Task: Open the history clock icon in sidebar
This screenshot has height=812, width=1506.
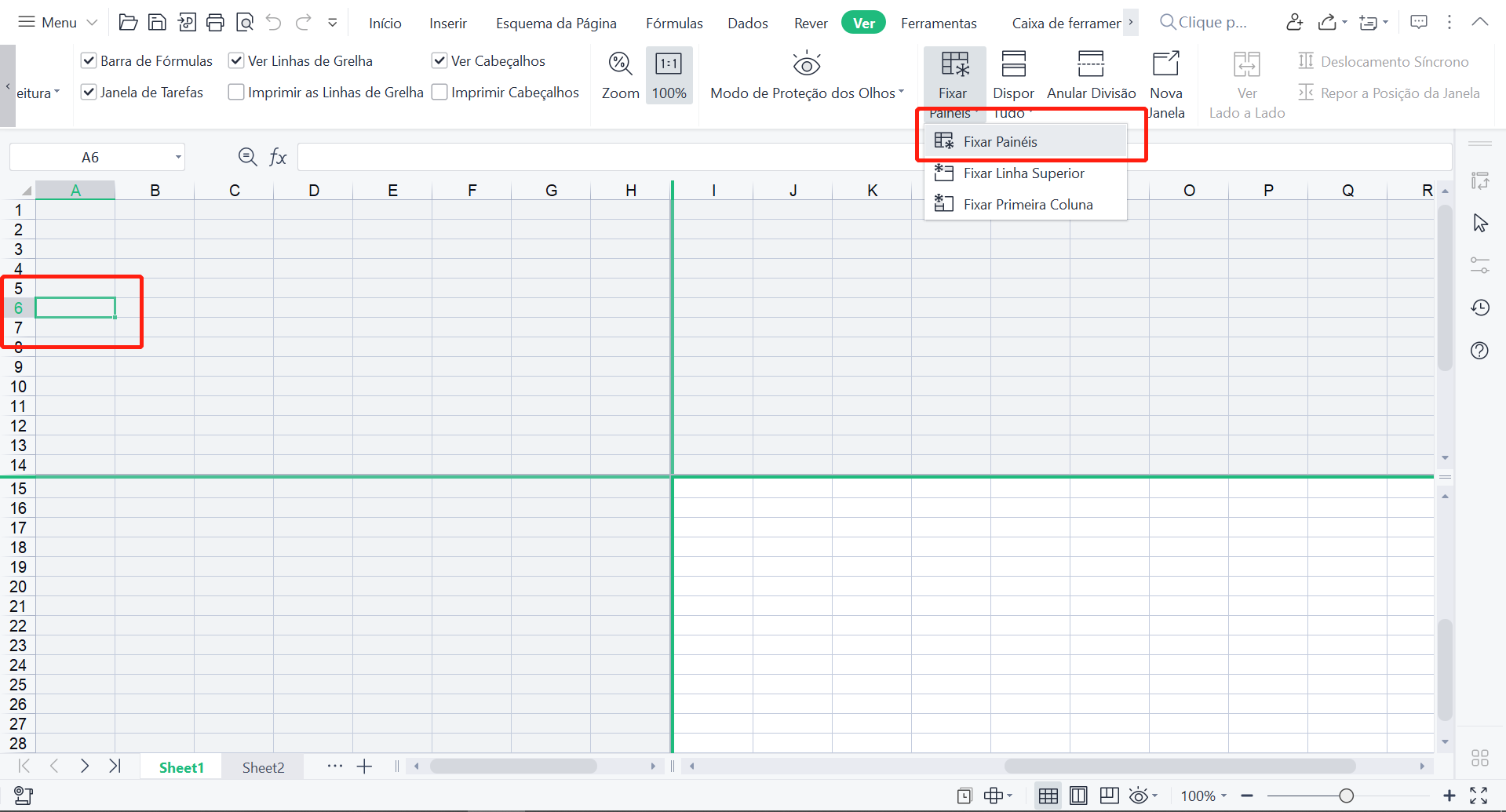Action: pos(1480,308)
